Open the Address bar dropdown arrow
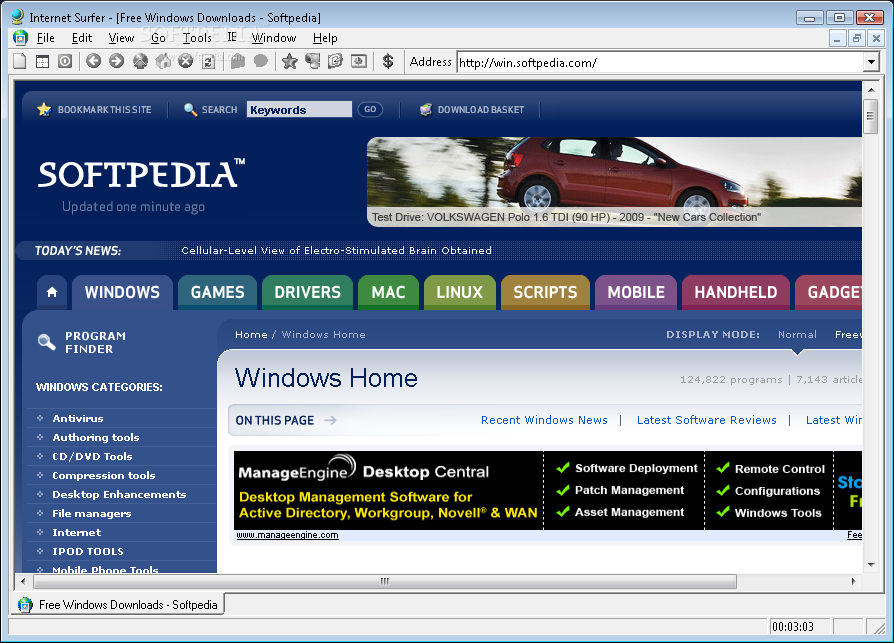 tap(871, 62)
